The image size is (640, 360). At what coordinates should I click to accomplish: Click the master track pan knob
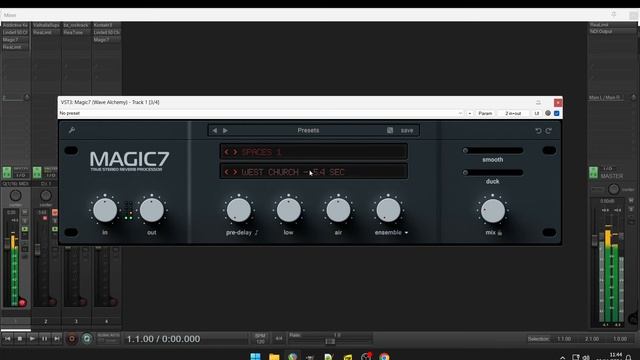coord(613,189)
